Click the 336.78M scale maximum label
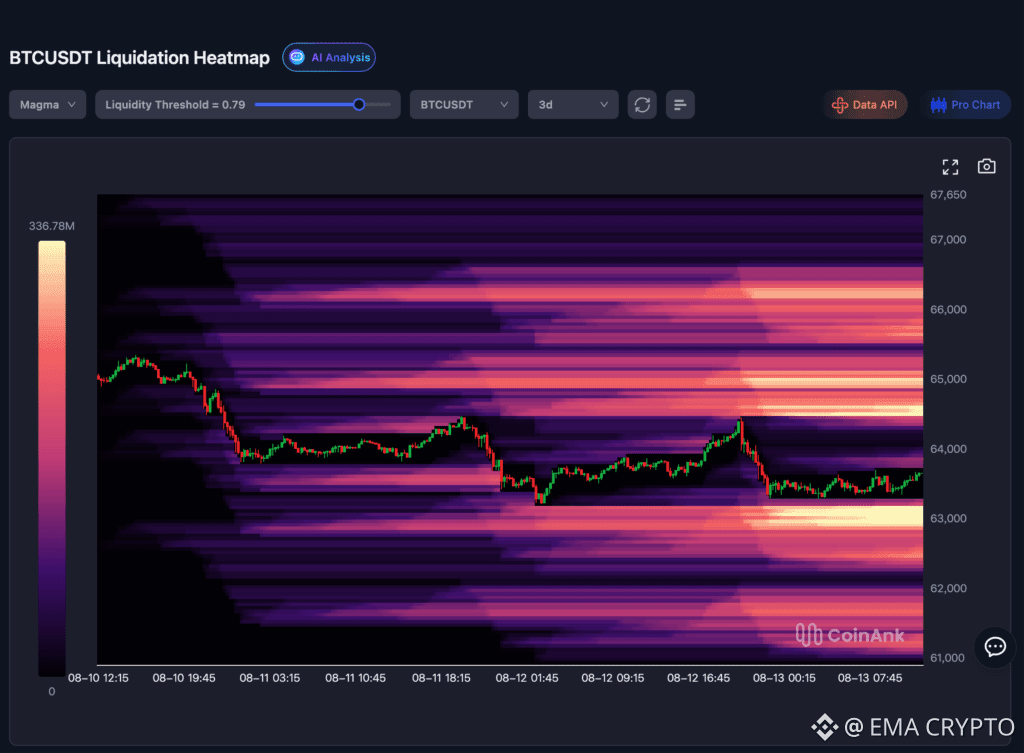This screenshot has height=753, width=1024. pos(52,226)
